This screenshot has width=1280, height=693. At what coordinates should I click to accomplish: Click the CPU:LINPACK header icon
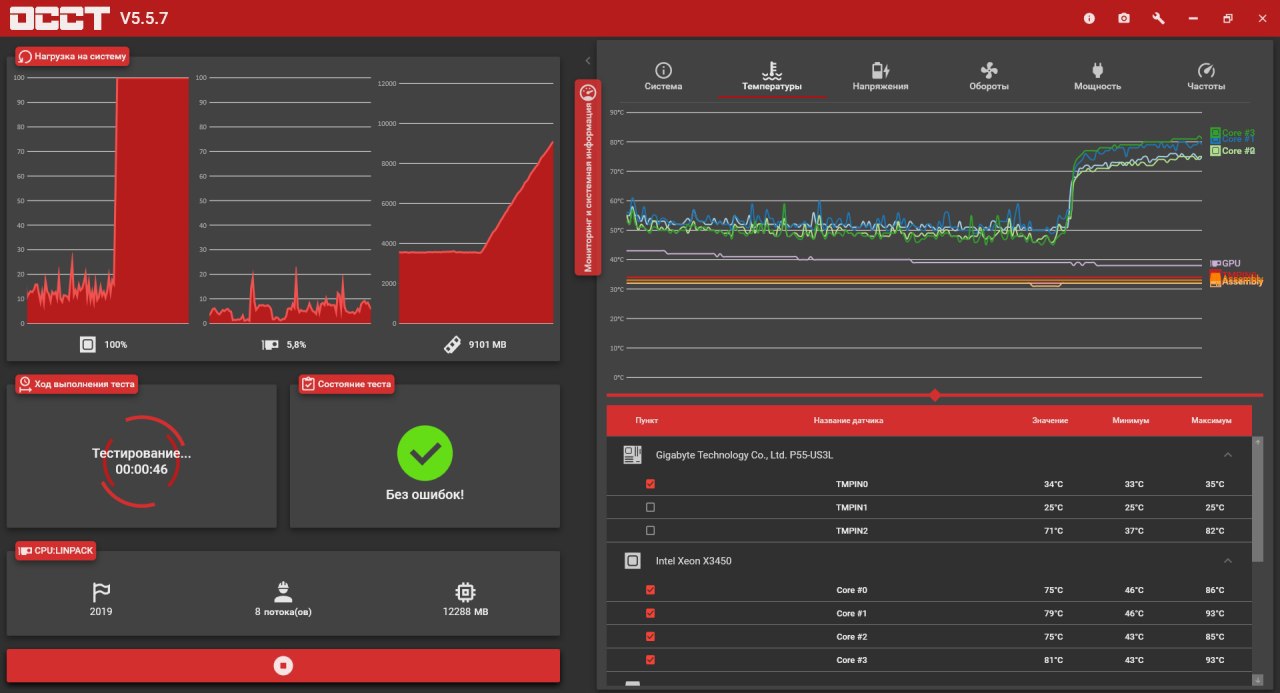pos(25,550)
